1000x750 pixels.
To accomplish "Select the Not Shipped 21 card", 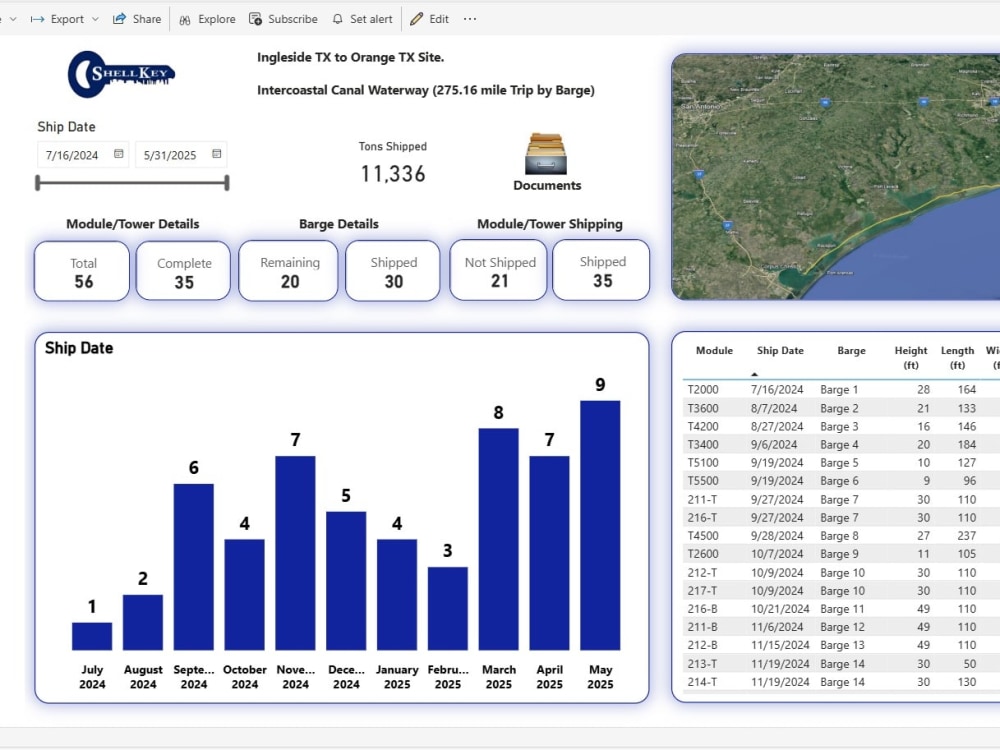I will (499, 270).
